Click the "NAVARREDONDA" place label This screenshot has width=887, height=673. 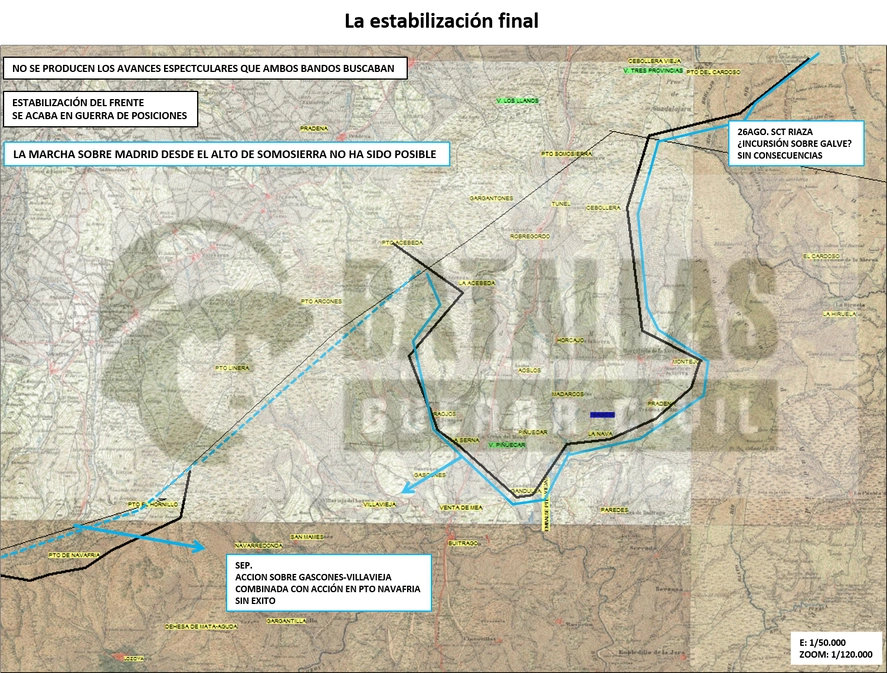[x=259, y=546]
